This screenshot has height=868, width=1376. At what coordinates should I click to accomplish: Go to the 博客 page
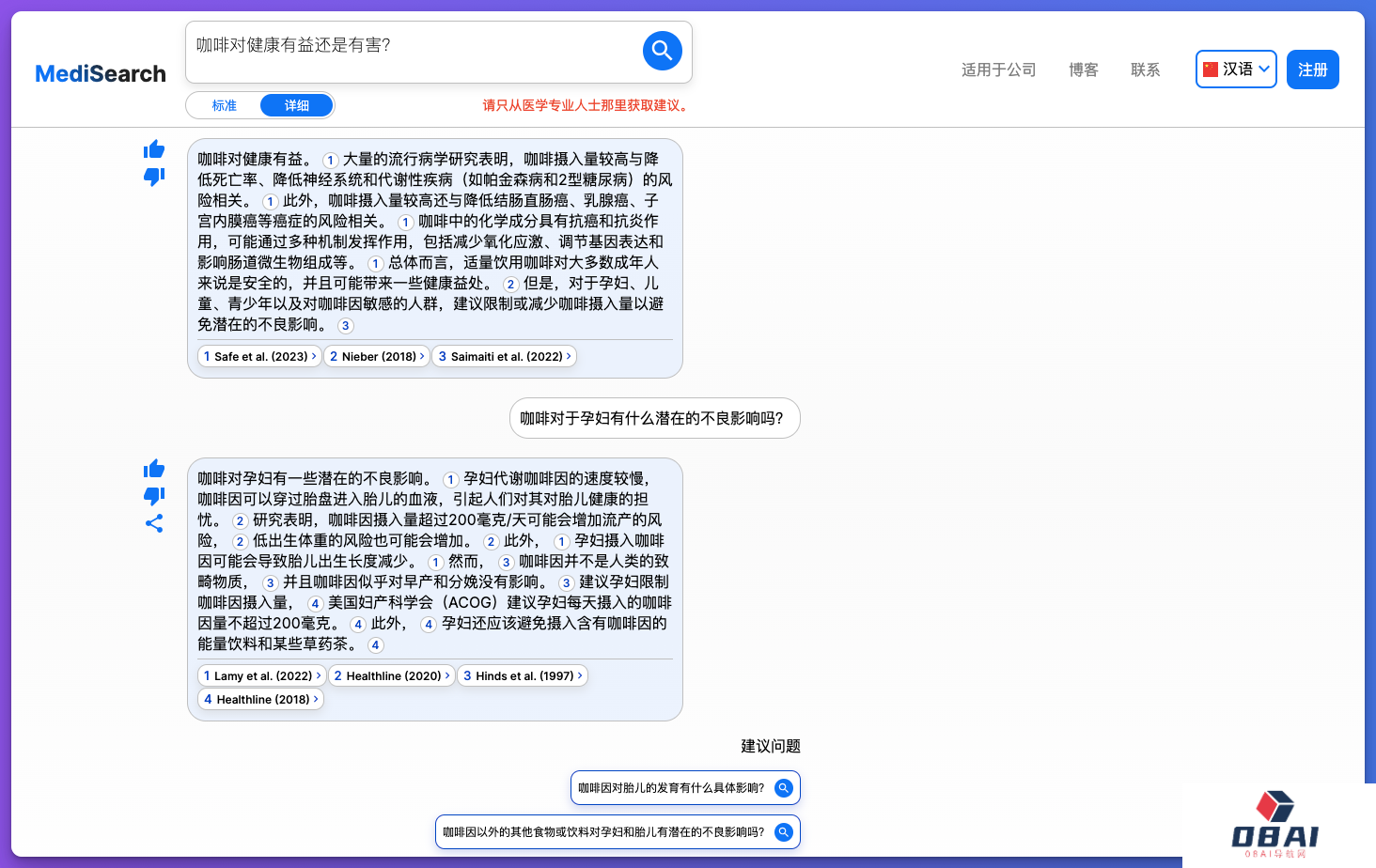[x=1083, y=70]
